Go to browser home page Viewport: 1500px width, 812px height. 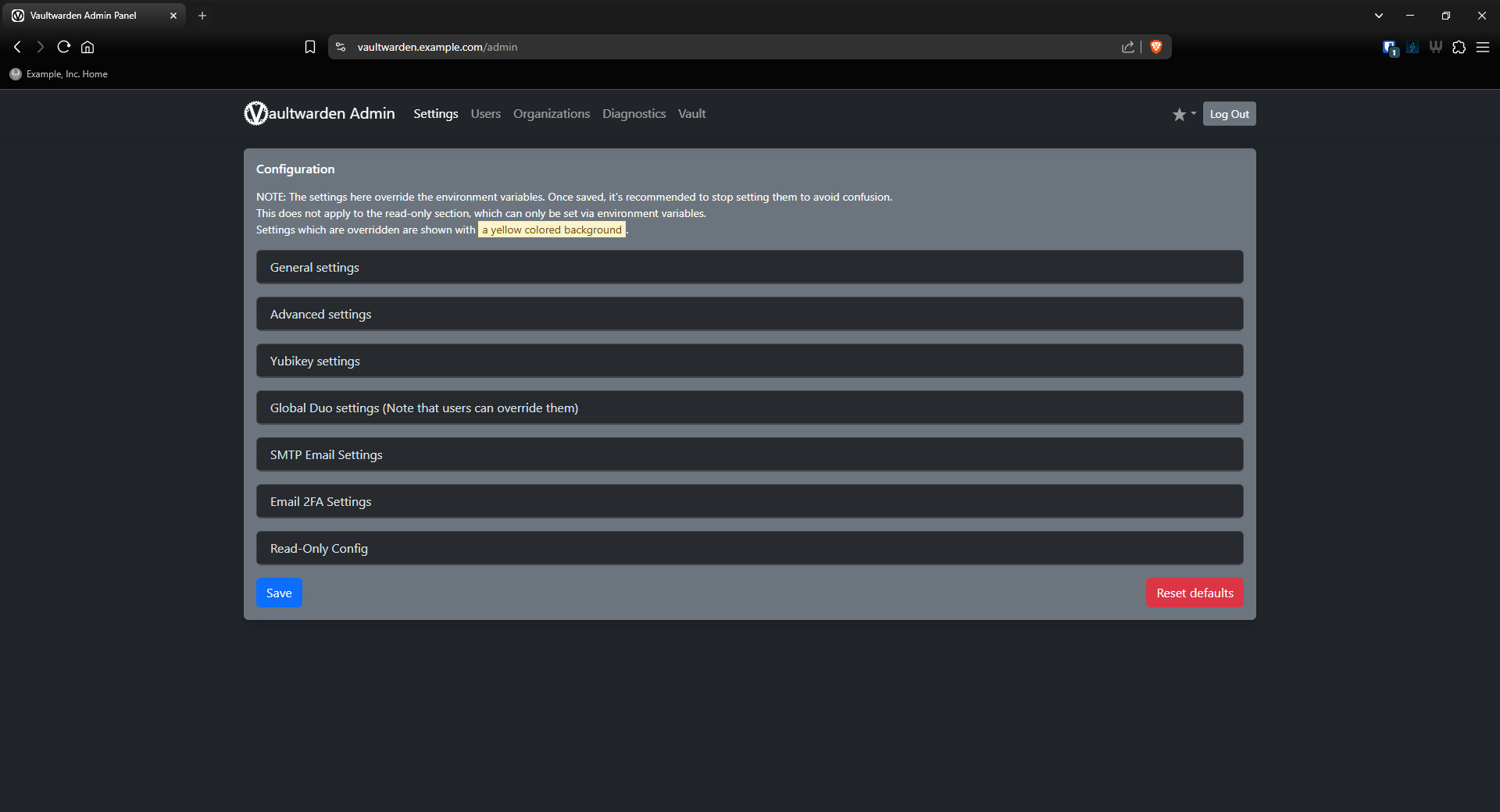(87, 47)
